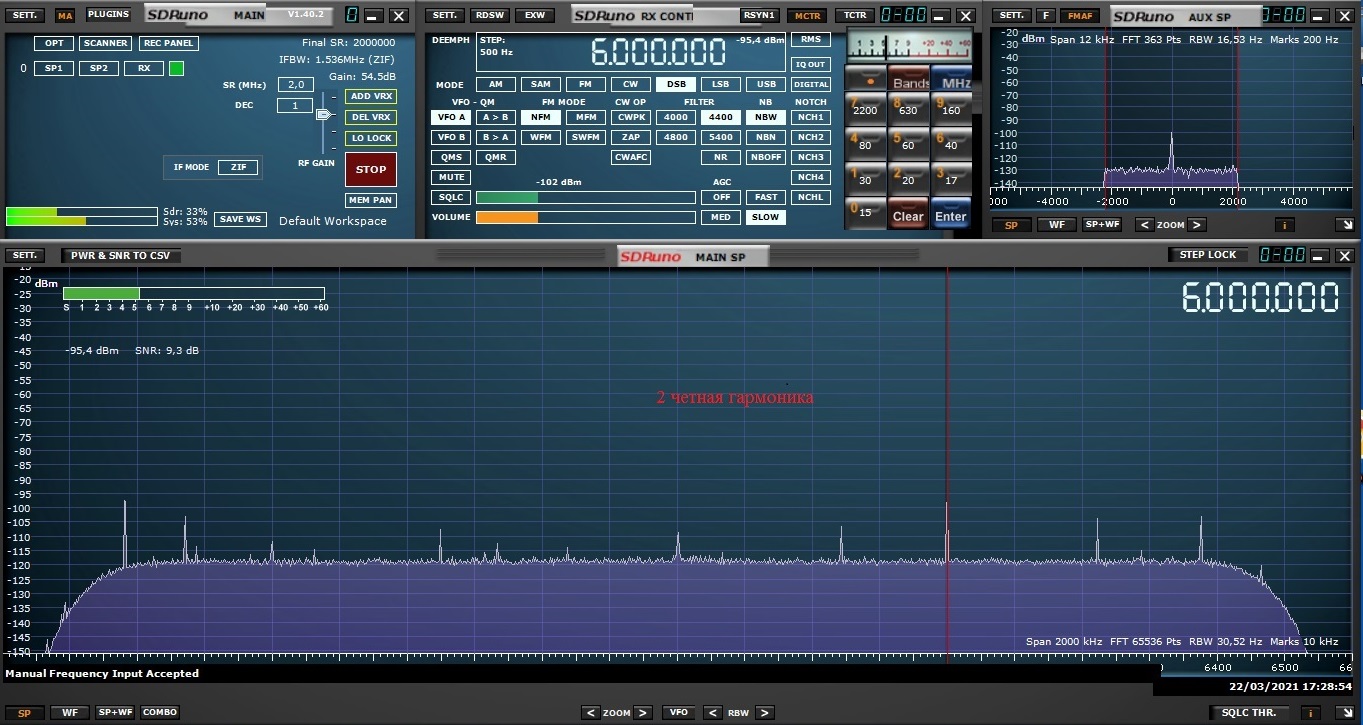
Task: Enable notch NCH1
Action: coord(811,117)
